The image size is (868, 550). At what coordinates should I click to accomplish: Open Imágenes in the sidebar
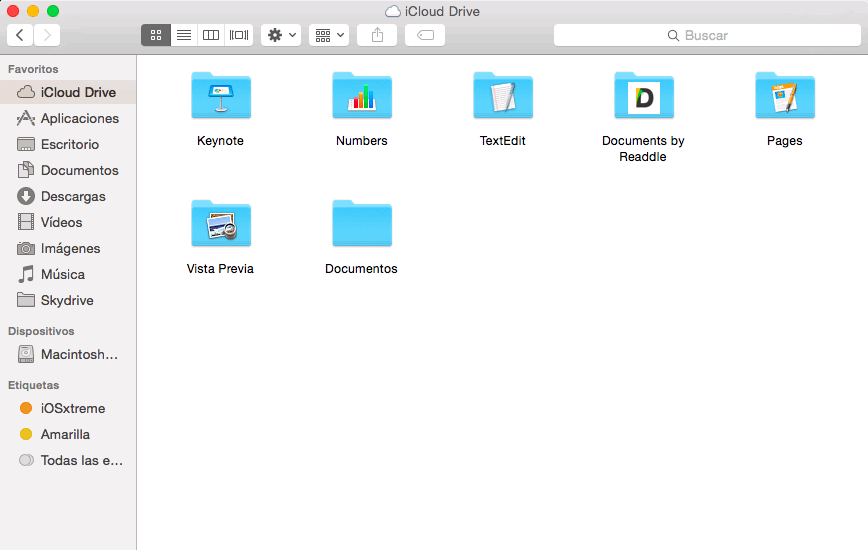(x=68, y=248)
